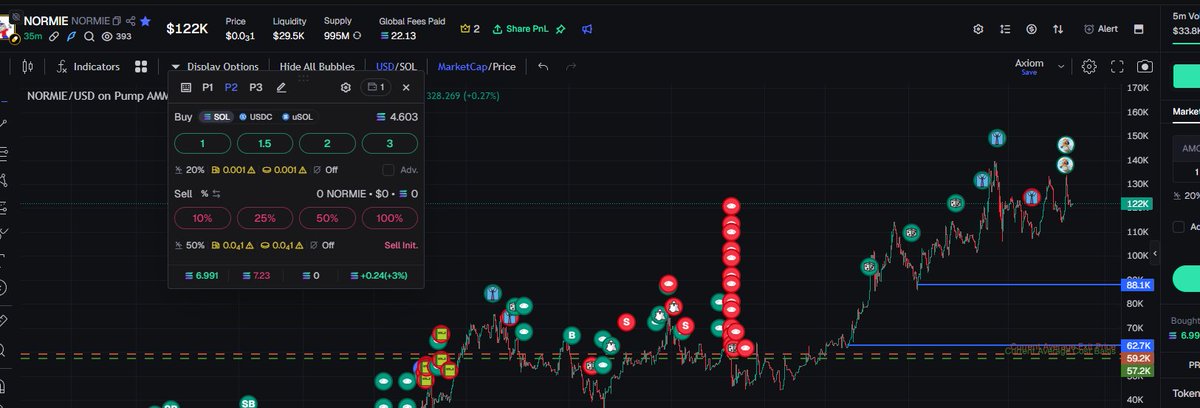Viewport: 1200px width, 408px height.
Task: Open the hexagon settings icon in header
Action: coord(979,29)
